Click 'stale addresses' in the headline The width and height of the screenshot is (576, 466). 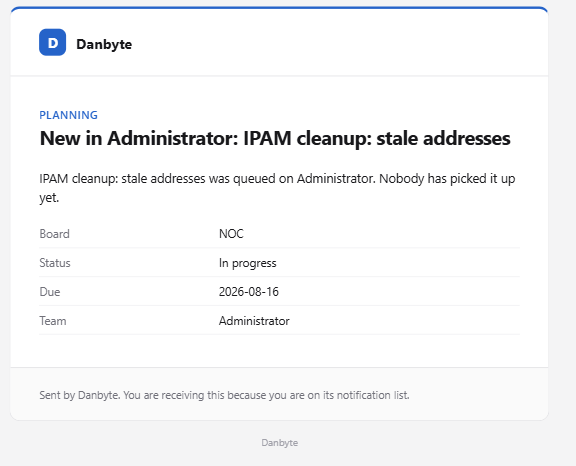(443, 138)
